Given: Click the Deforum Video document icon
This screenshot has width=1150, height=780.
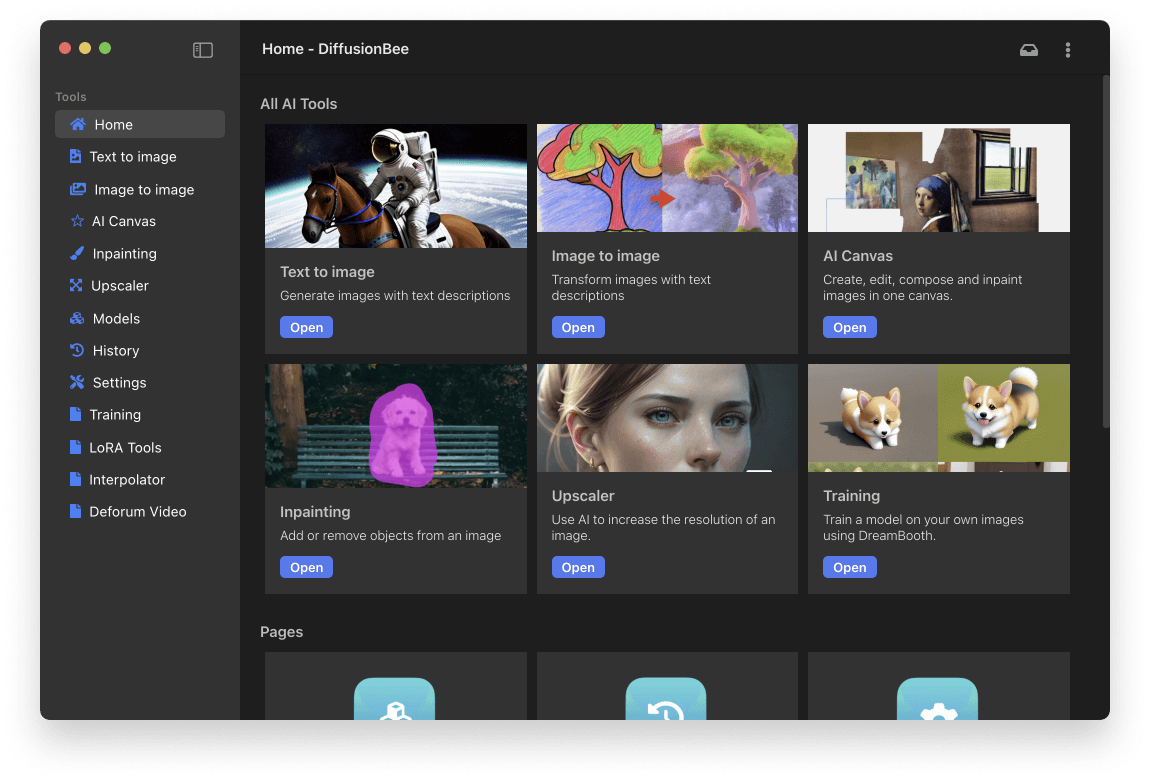Looking at the screenshot, I should 75,511.
